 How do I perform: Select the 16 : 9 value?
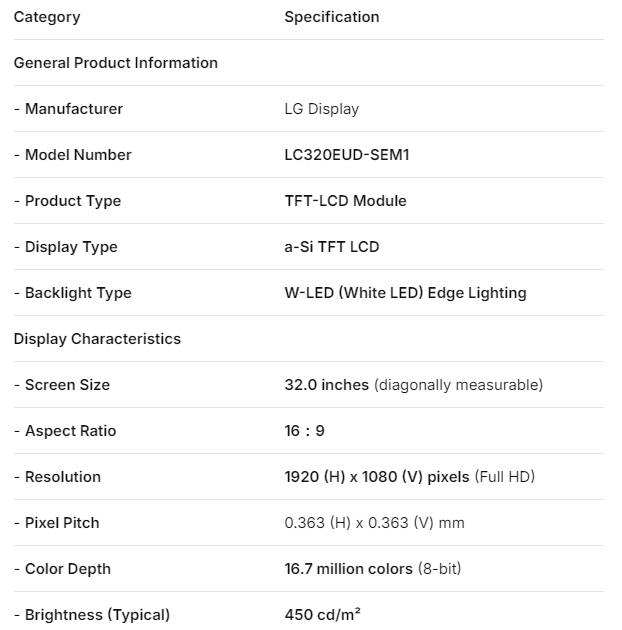[x=304, y=431]
